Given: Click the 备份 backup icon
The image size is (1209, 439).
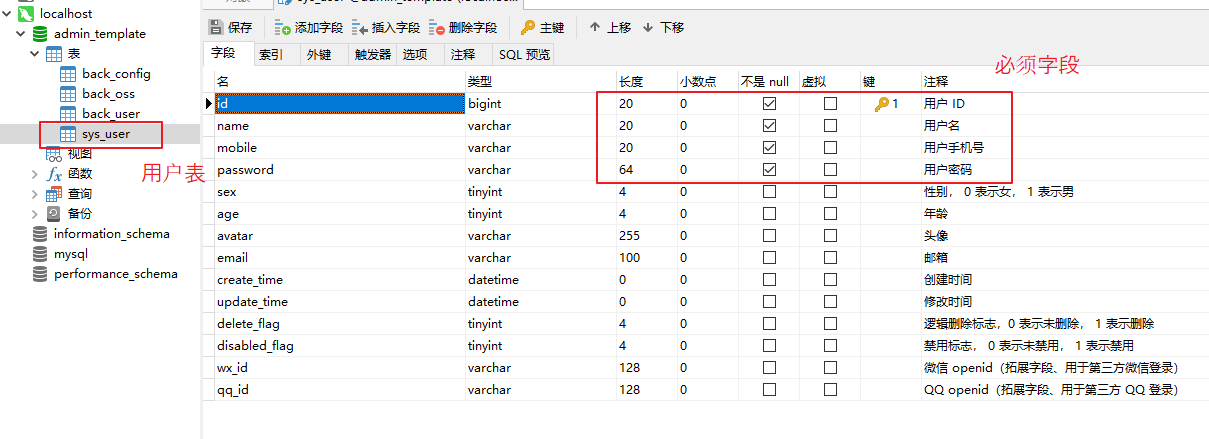Looking at the screenshot, I should [x=54, y=214].
